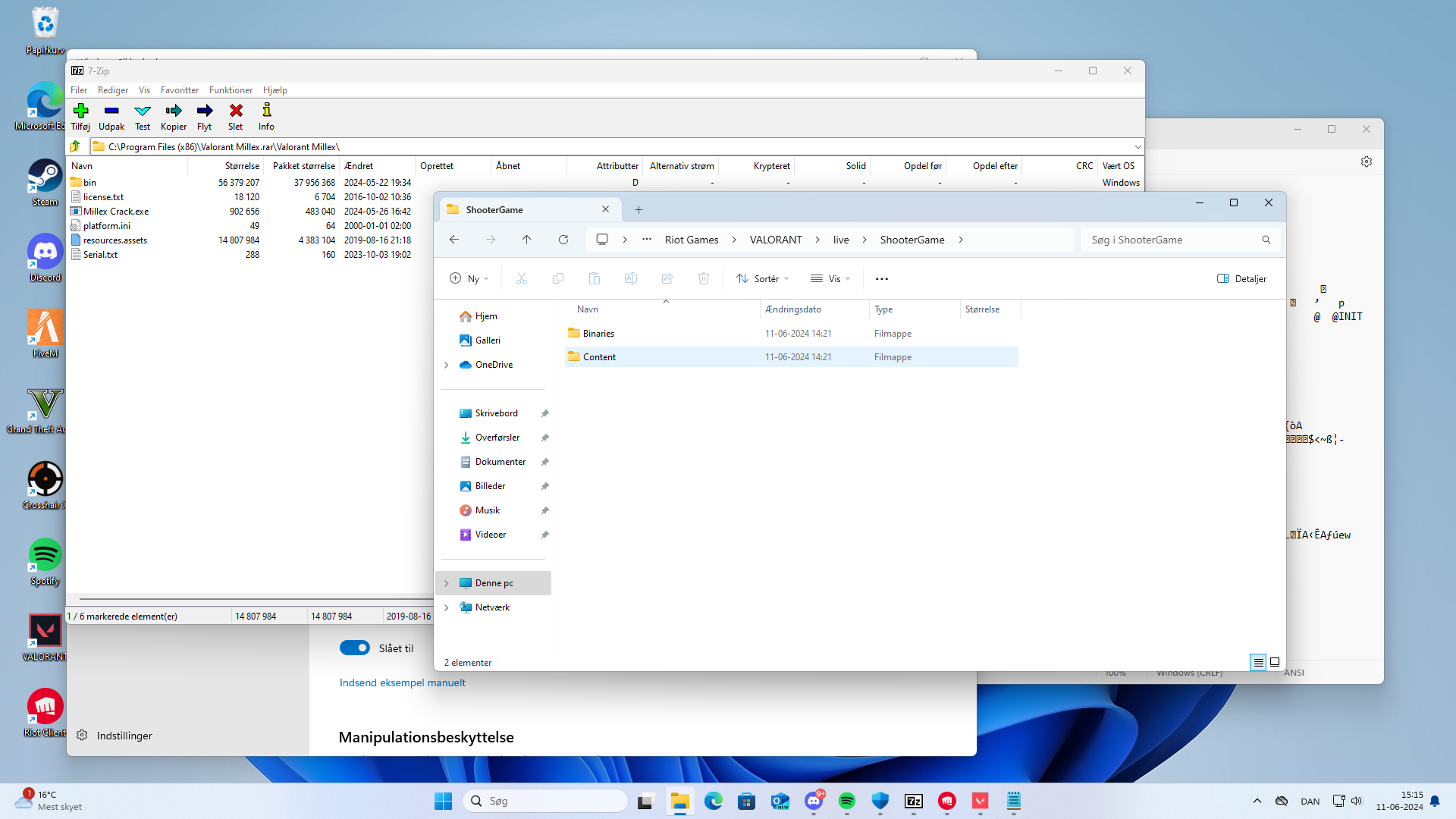This screenshot has height=819, width=1456.
Task: Turn off the Slået til switch
Action: [x=354, y=648]
